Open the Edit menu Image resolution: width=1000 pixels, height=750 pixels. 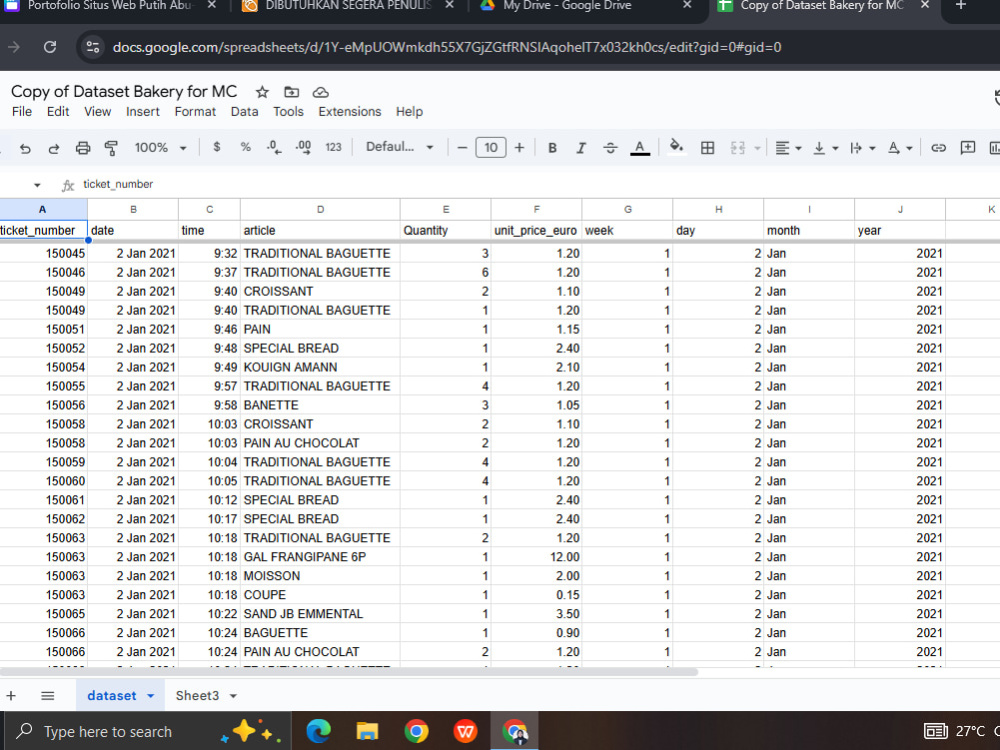click(x=58, y=112)
